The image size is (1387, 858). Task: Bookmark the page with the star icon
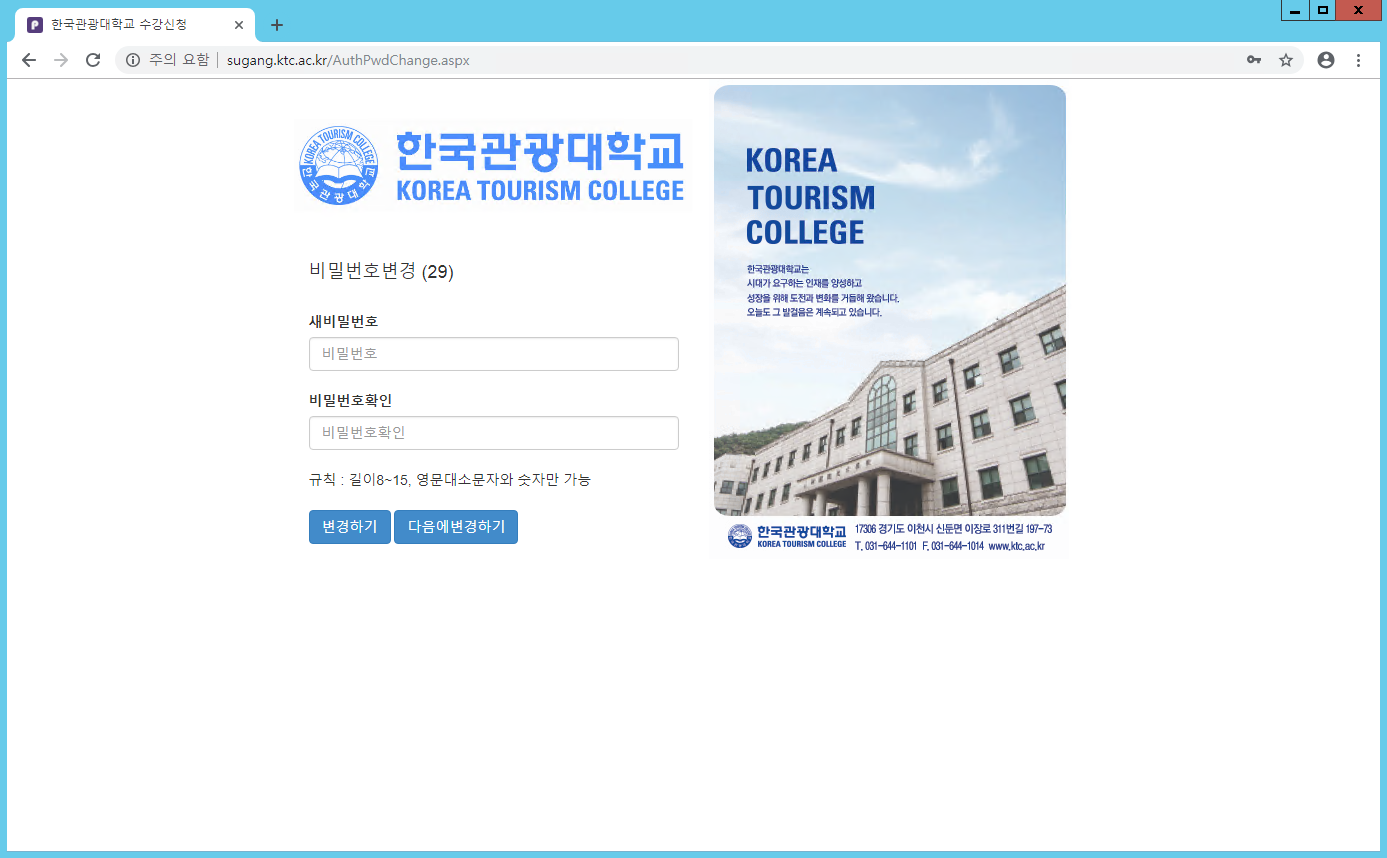click(x=1287, y=59)
